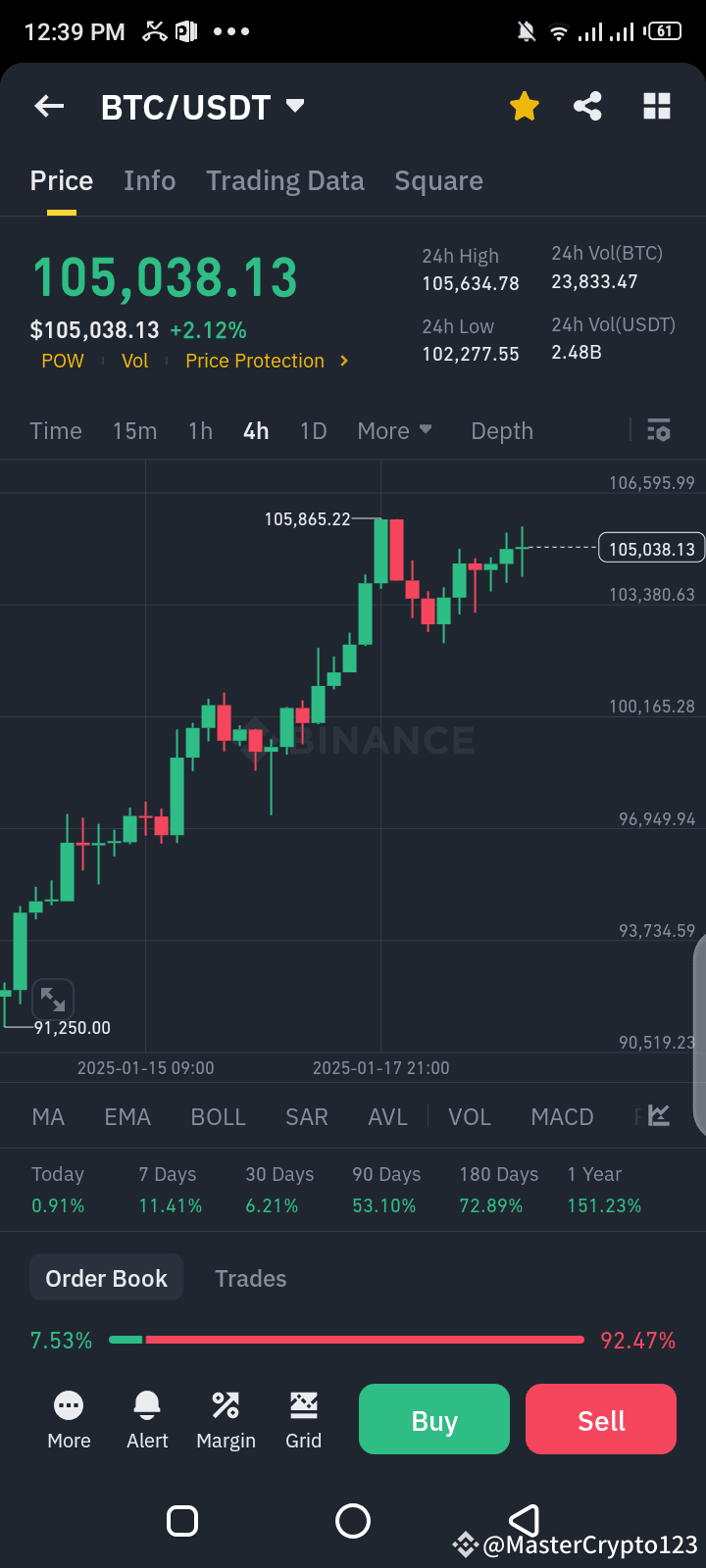Expand the indicator list chevron icon
The image size is (706, 1568).
658,1115
